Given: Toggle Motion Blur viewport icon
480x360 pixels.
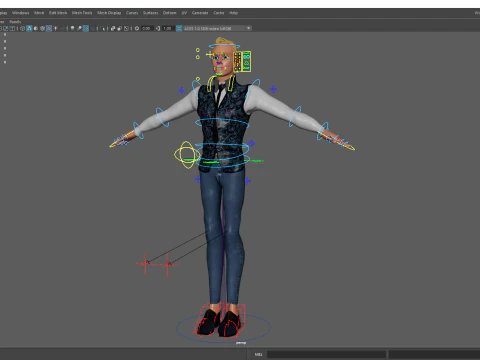Looking at the screenshot, I should pyautogui.click(x=79, y=28).
